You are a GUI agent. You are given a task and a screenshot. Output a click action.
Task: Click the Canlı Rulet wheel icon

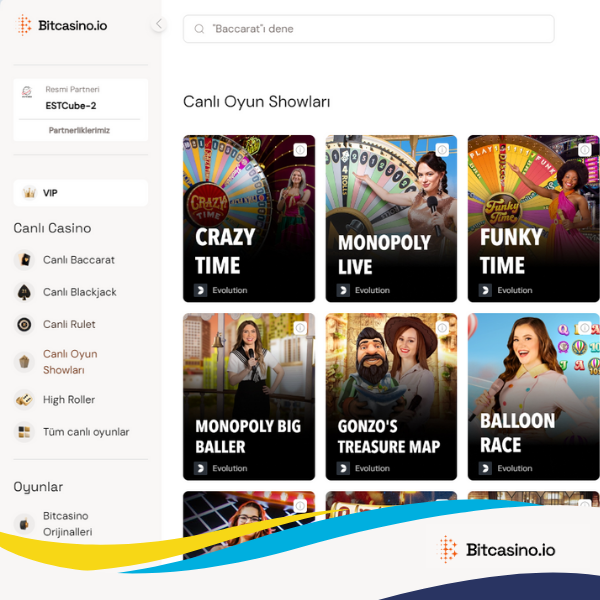coord(24,324)
